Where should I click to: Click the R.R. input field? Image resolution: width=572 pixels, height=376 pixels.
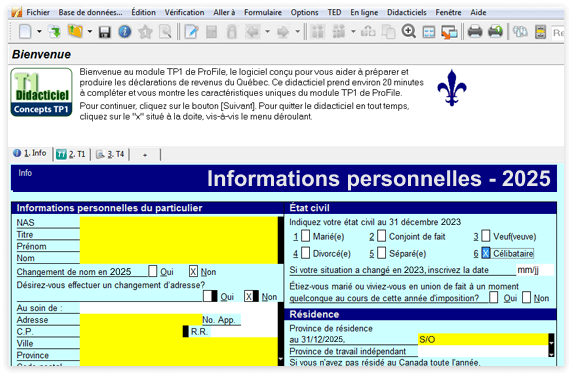(x=244, y=332)
